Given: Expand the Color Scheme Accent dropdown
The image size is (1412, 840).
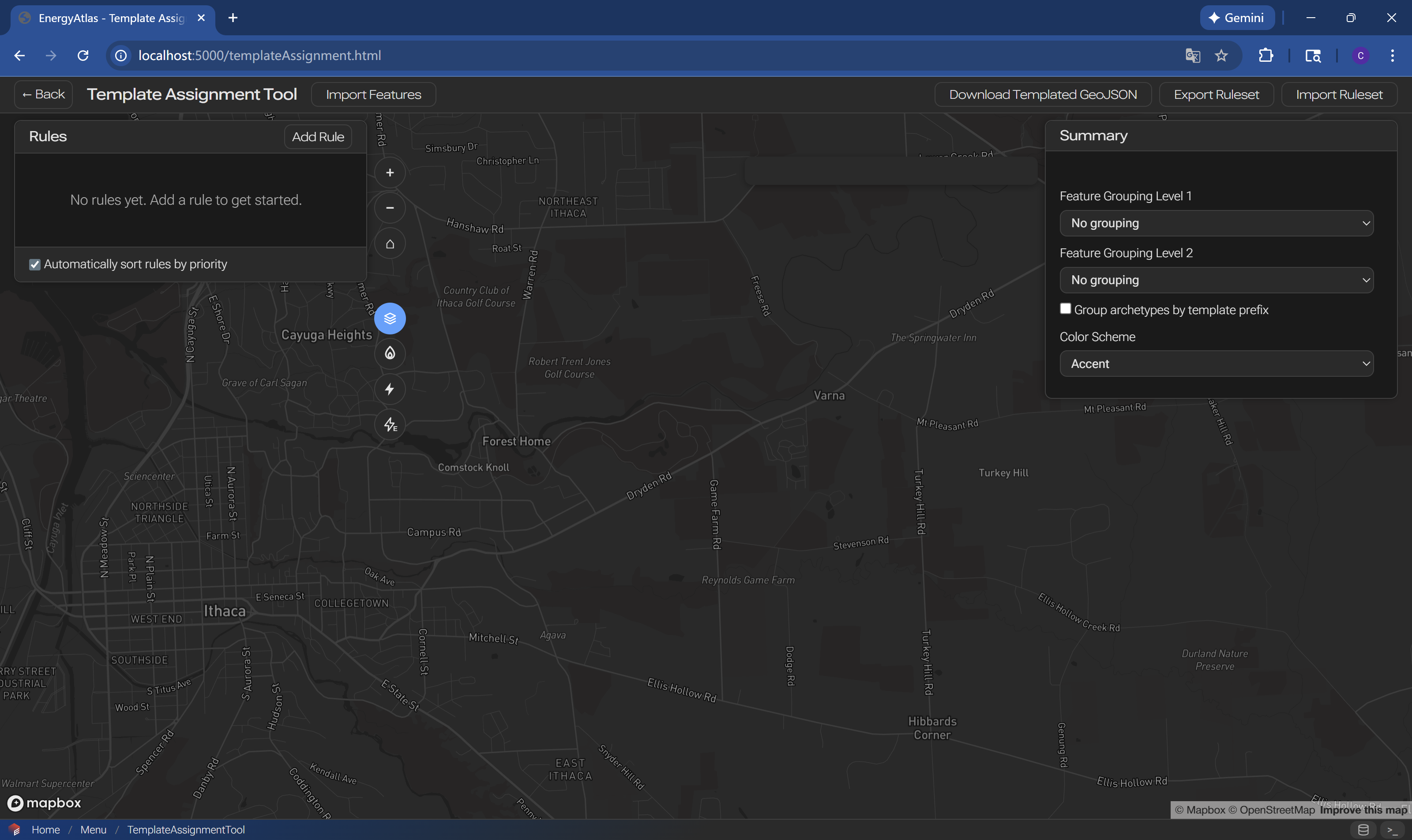Looking at the screenshot, I should pyautogui.click(x=1216, y=364).
